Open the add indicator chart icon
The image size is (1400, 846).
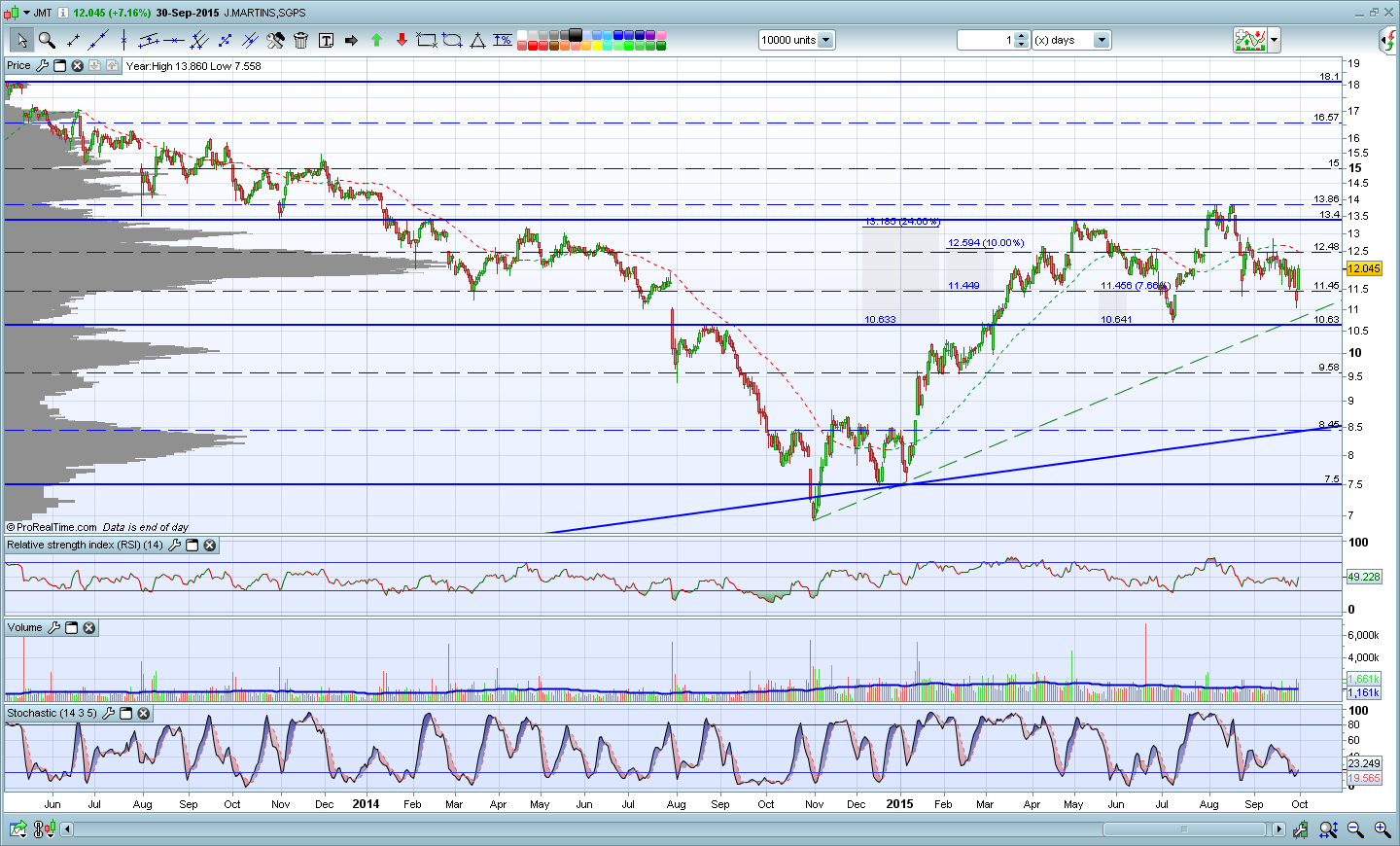tap(1250, 40)
